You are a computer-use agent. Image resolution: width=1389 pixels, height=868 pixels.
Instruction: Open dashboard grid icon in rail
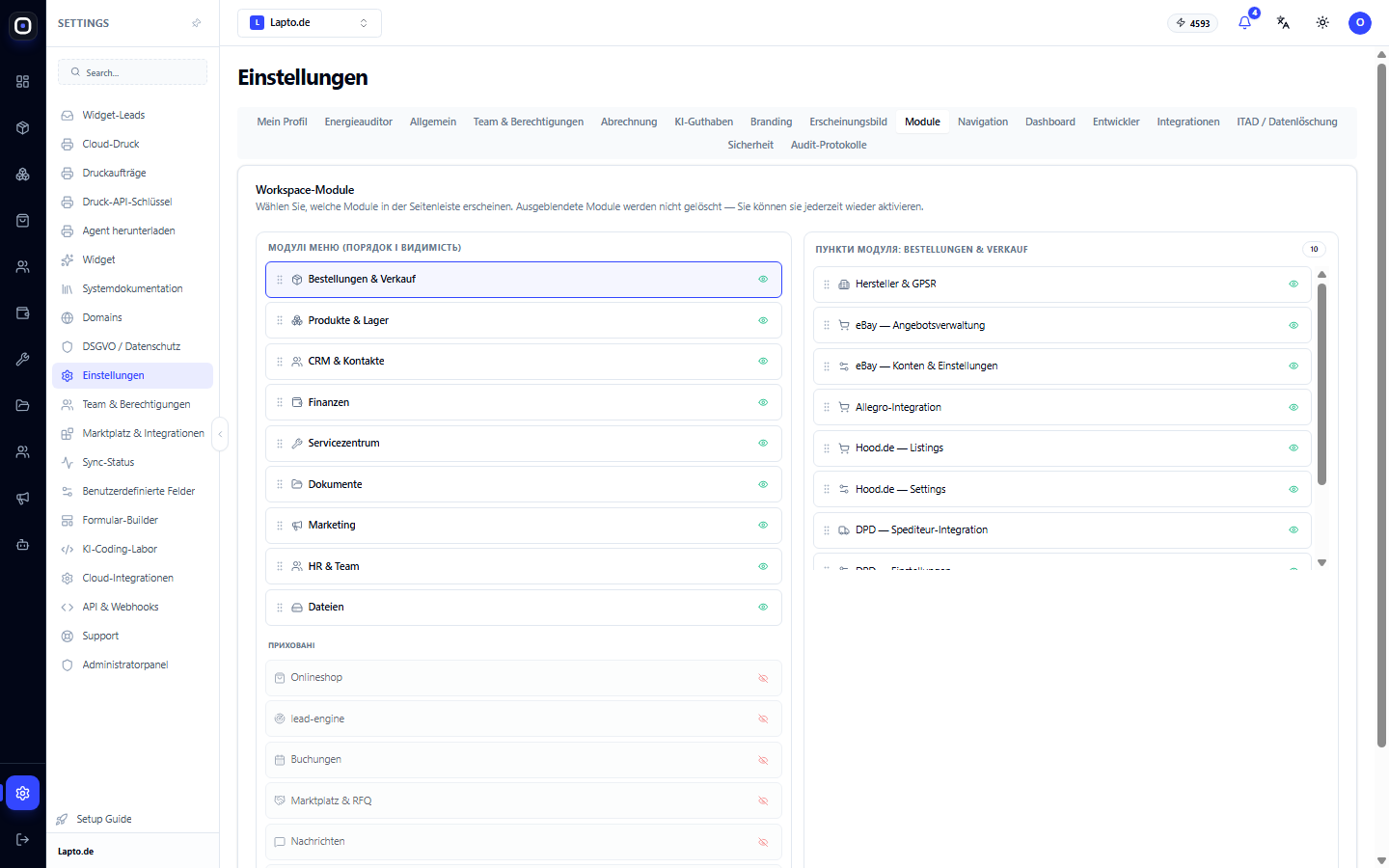click(23, 82)
